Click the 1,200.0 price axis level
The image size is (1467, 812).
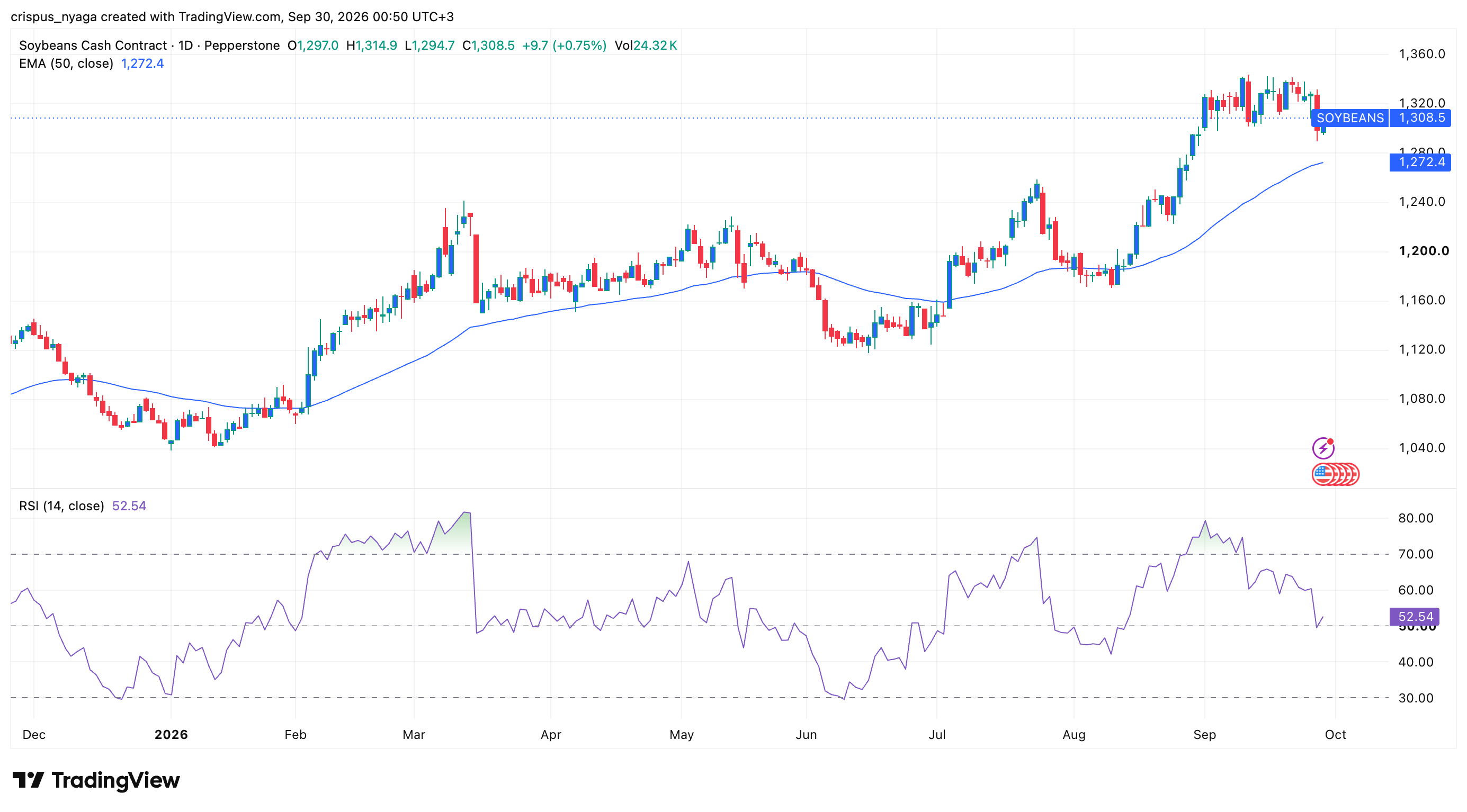[x=1424, y=251]
